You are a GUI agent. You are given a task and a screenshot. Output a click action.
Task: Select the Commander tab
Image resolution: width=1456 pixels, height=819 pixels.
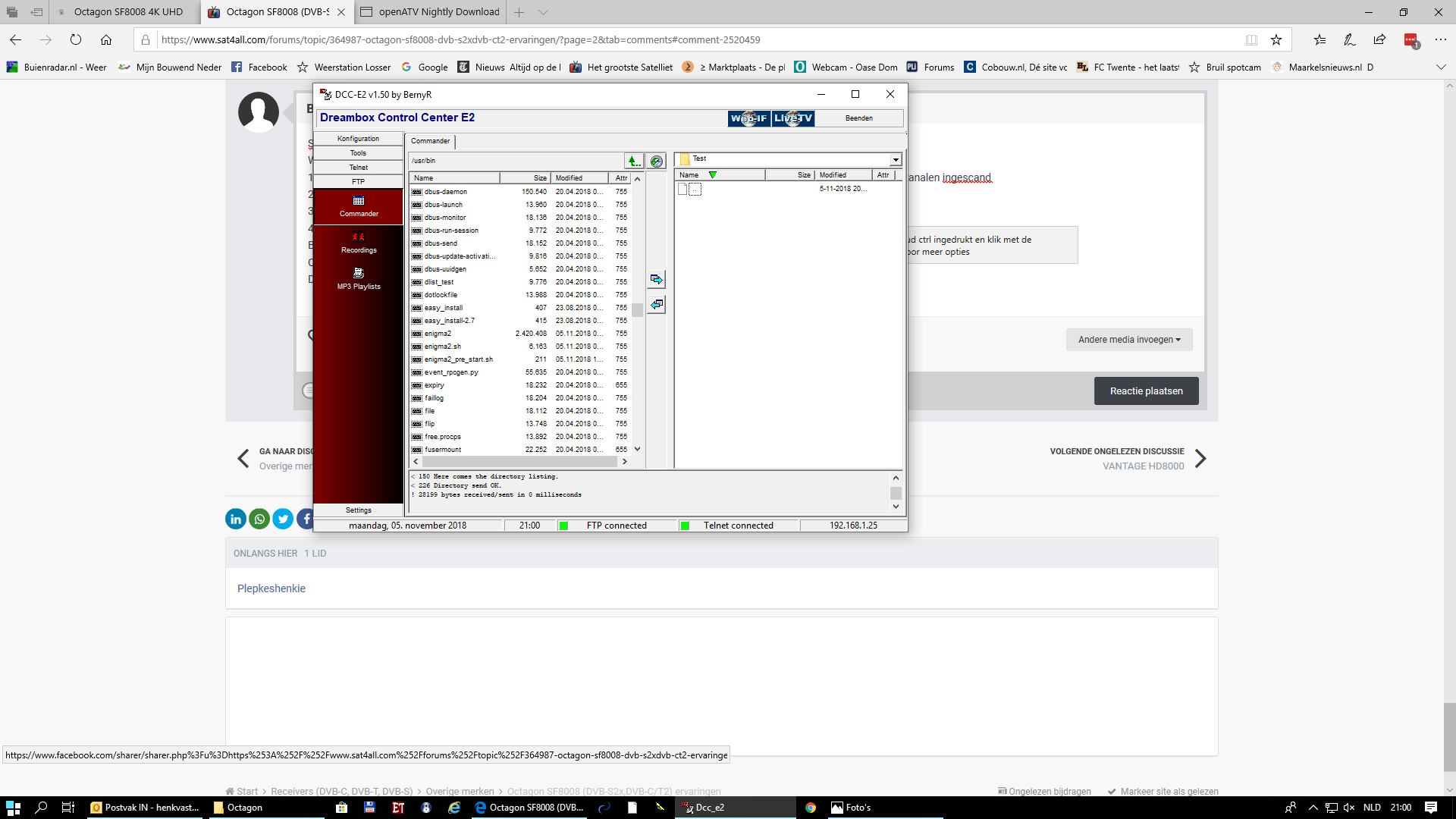430,141
